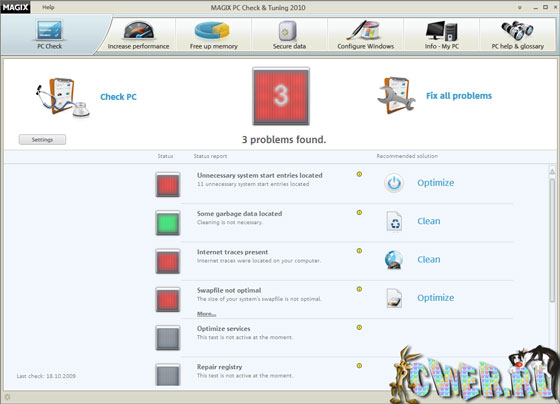Switch to PC help & glossary tab label
Viewport: 560px width, 404px height.
click(518, 46)
